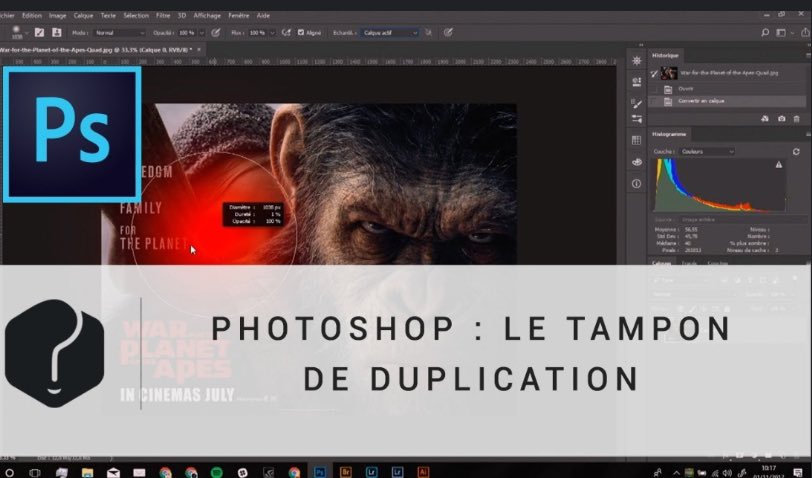Expand the Flux slider arrow
This screenshot has height=478, width=812.
click(x=272, y=33)
